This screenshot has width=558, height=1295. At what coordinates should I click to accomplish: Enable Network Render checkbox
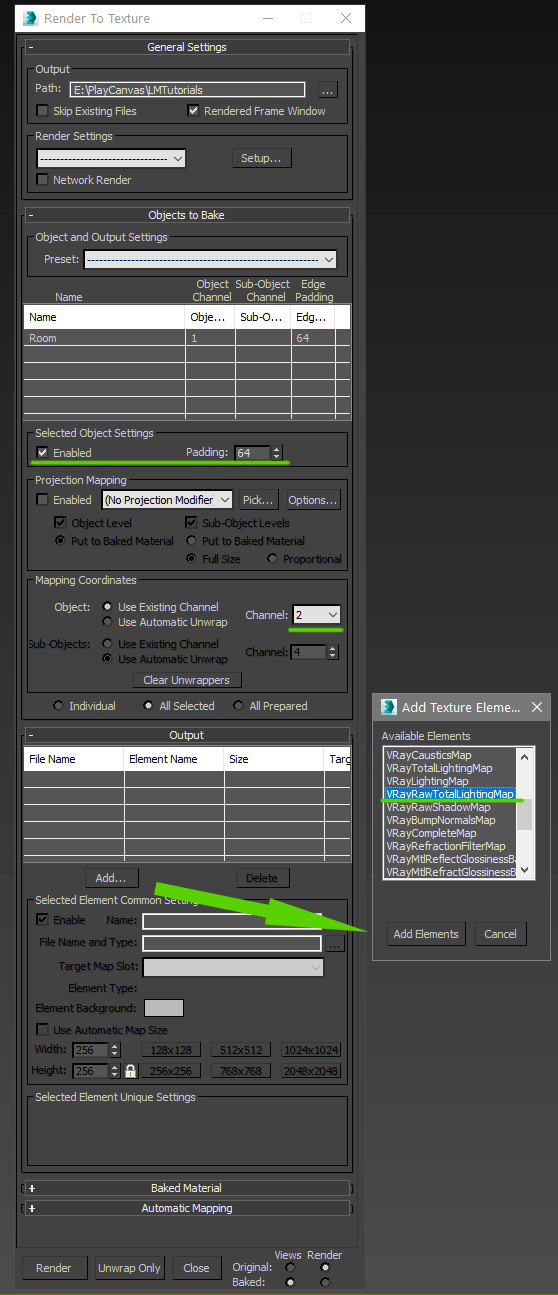pos(43,180)
